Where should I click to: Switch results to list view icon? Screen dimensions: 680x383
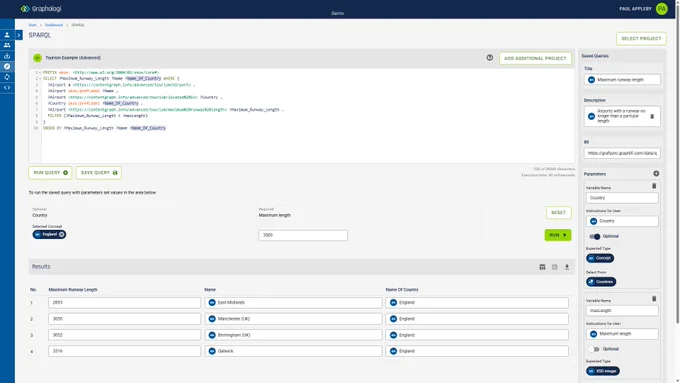(554, 267)
